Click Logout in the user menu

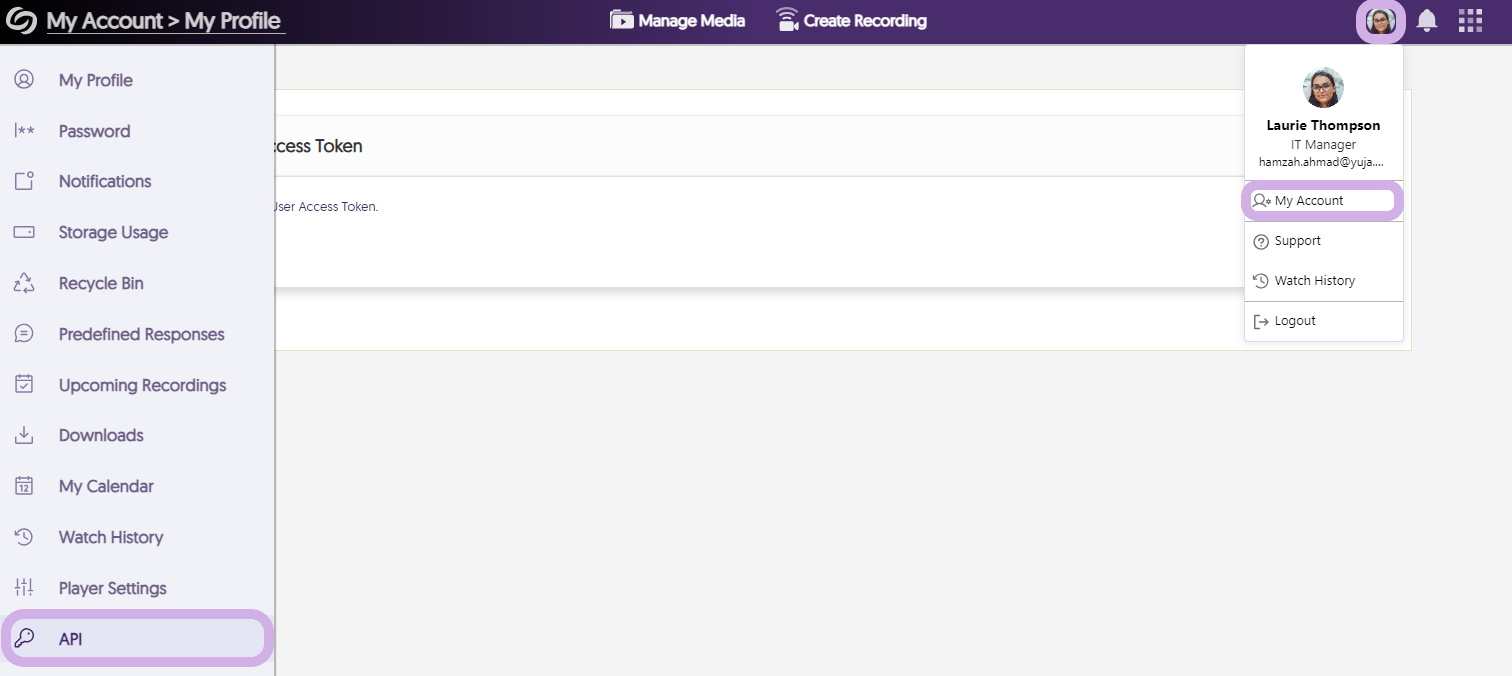coord(1294,321)
